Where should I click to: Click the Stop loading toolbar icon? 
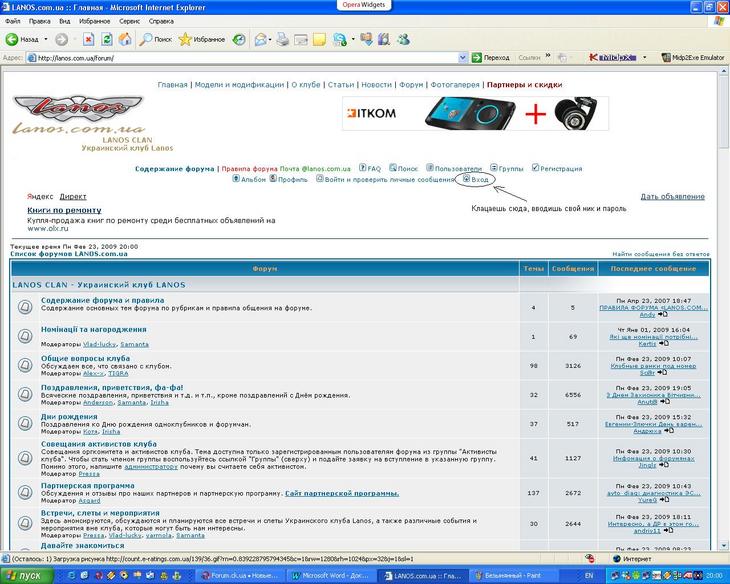click(89, 40)
